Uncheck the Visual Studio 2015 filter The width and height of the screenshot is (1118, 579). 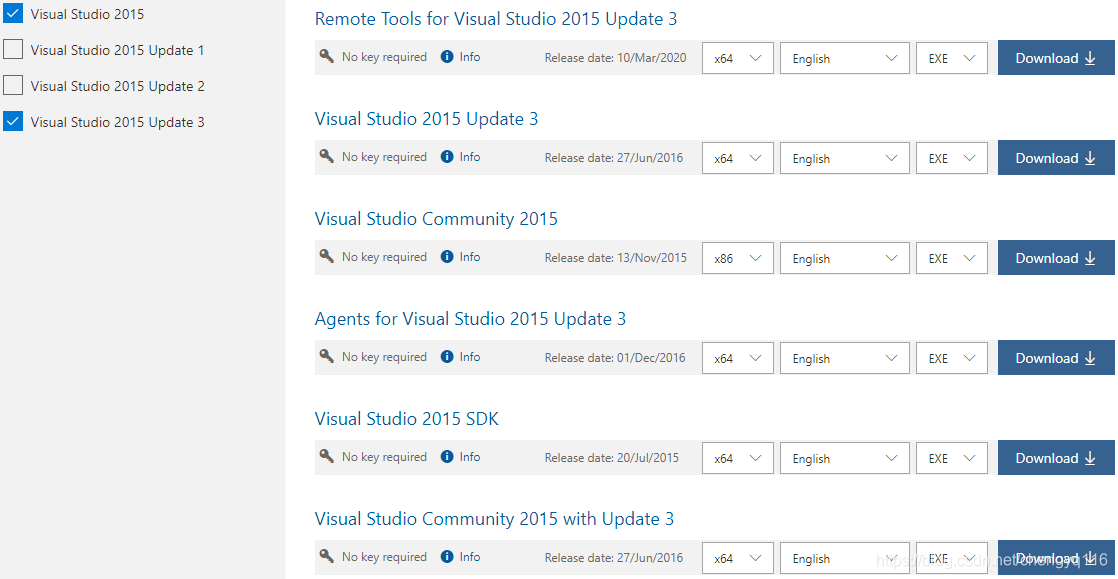[x=14, y=14]
